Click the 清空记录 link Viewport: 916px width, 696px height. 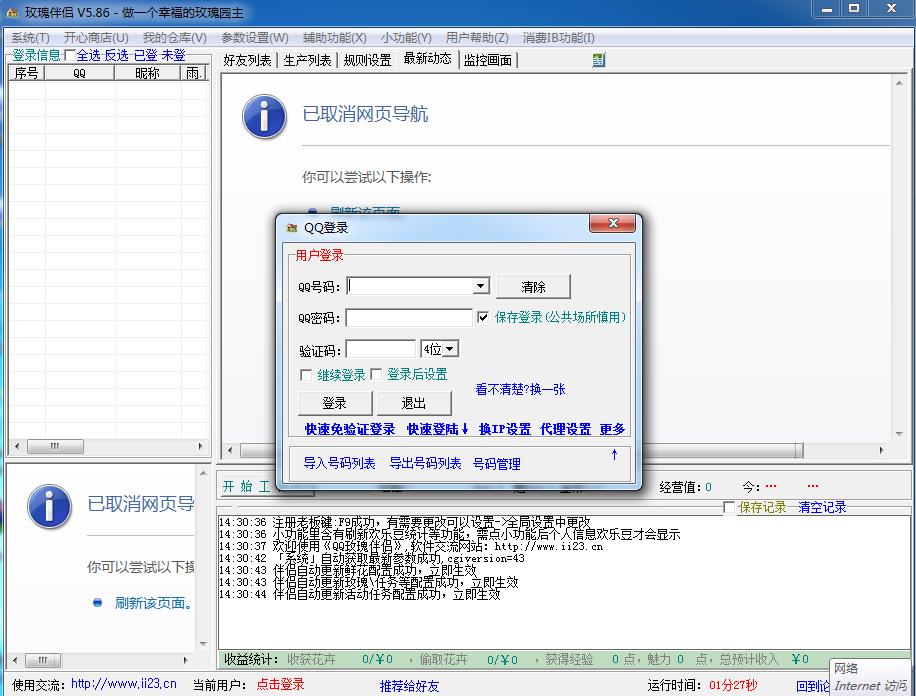coord(822,508)
